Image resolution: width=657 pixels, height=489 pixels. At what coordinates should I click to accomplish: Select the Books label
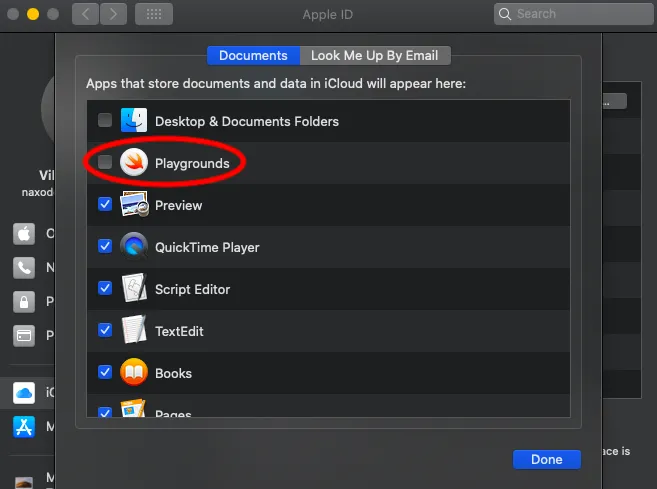[173, 373]
